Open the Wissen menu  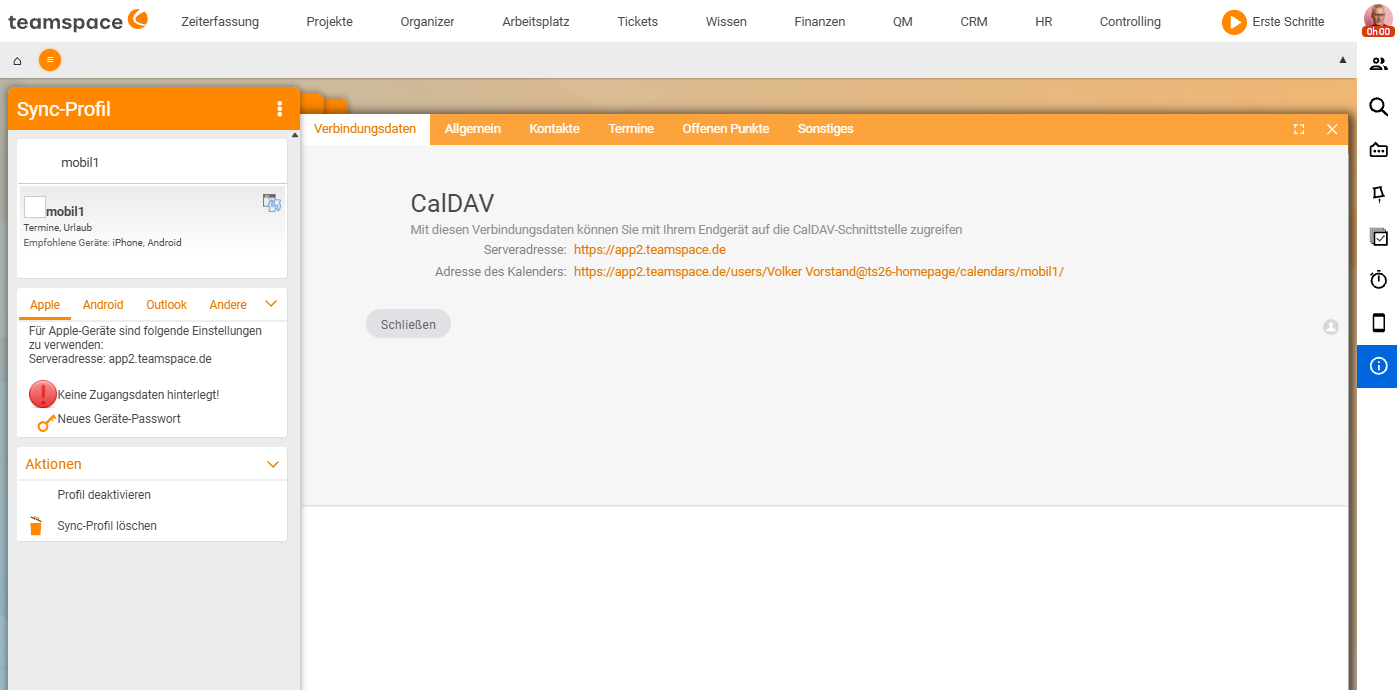(x=726, y=21)
